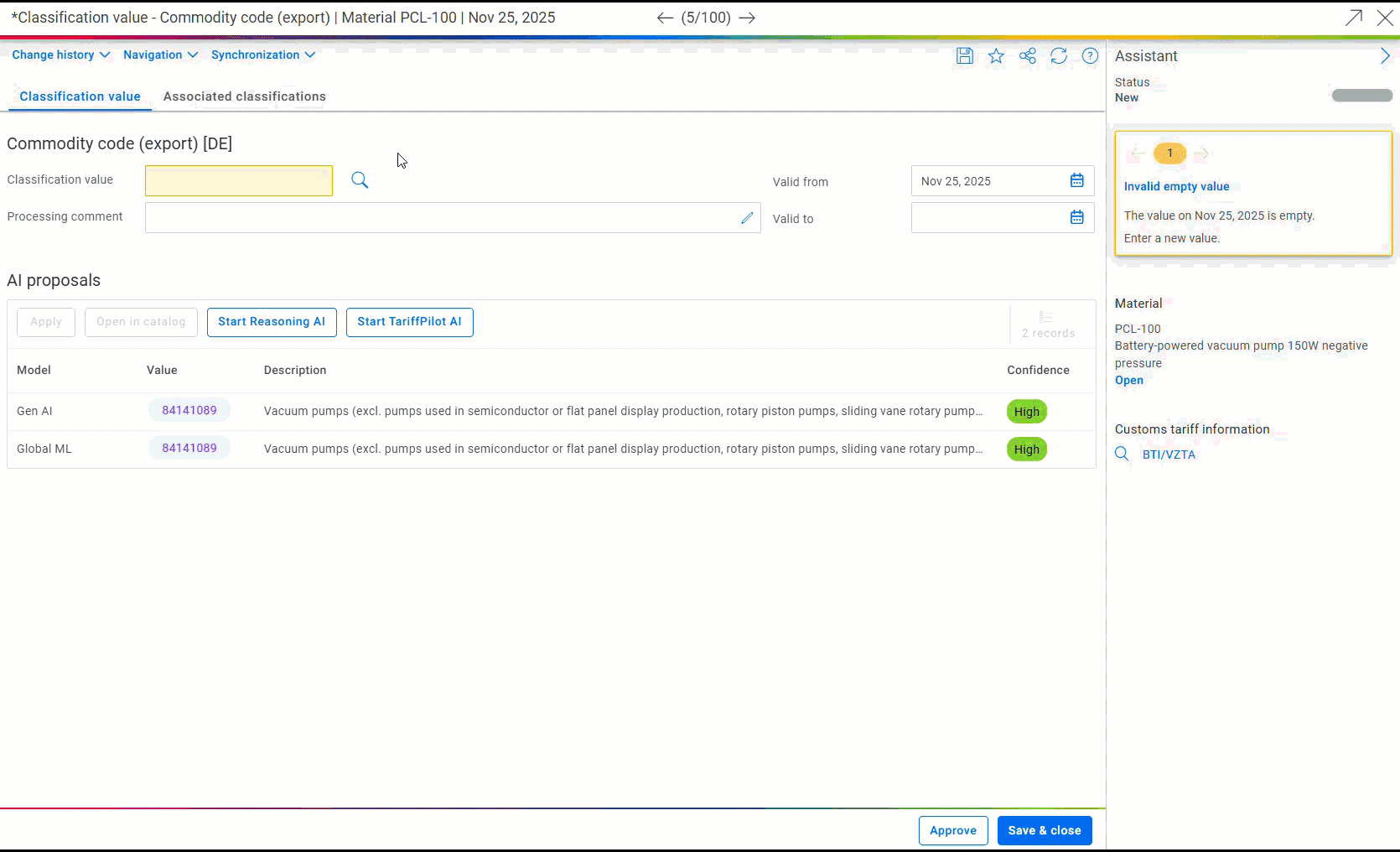Edit processing comment with pencil icon
This screenshot has height=852, width=1400.
click(747, 218)
